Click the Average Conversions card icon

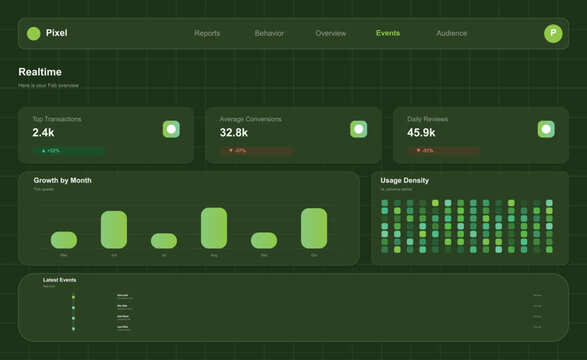[359, 129]
